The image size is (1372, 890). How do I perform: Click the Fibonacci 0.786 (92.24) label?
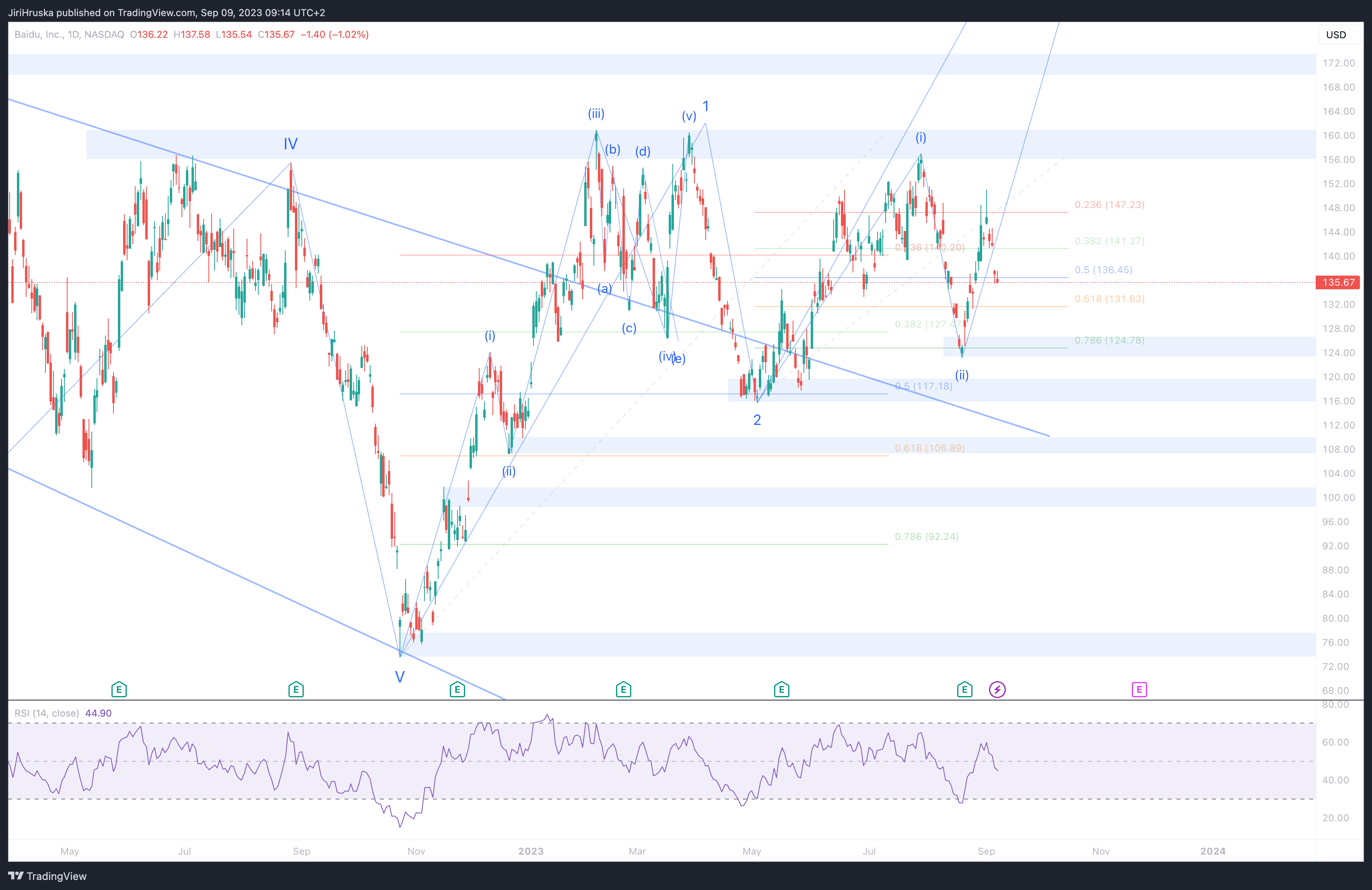[926, 537]
